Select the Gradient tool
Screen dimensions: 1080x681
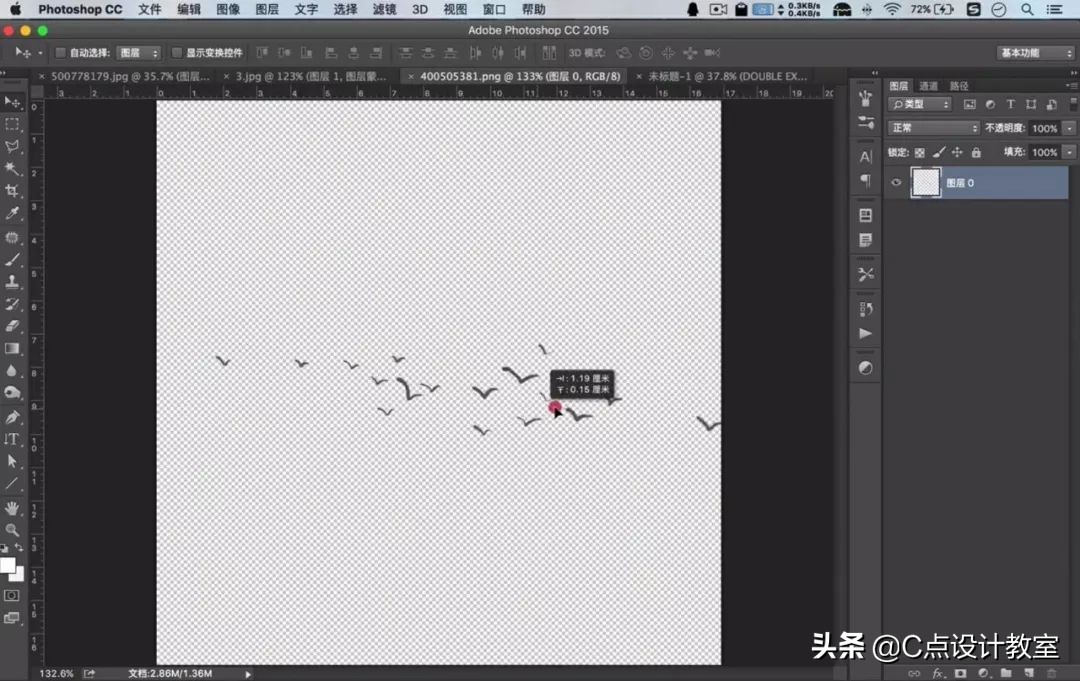(12, 348)
